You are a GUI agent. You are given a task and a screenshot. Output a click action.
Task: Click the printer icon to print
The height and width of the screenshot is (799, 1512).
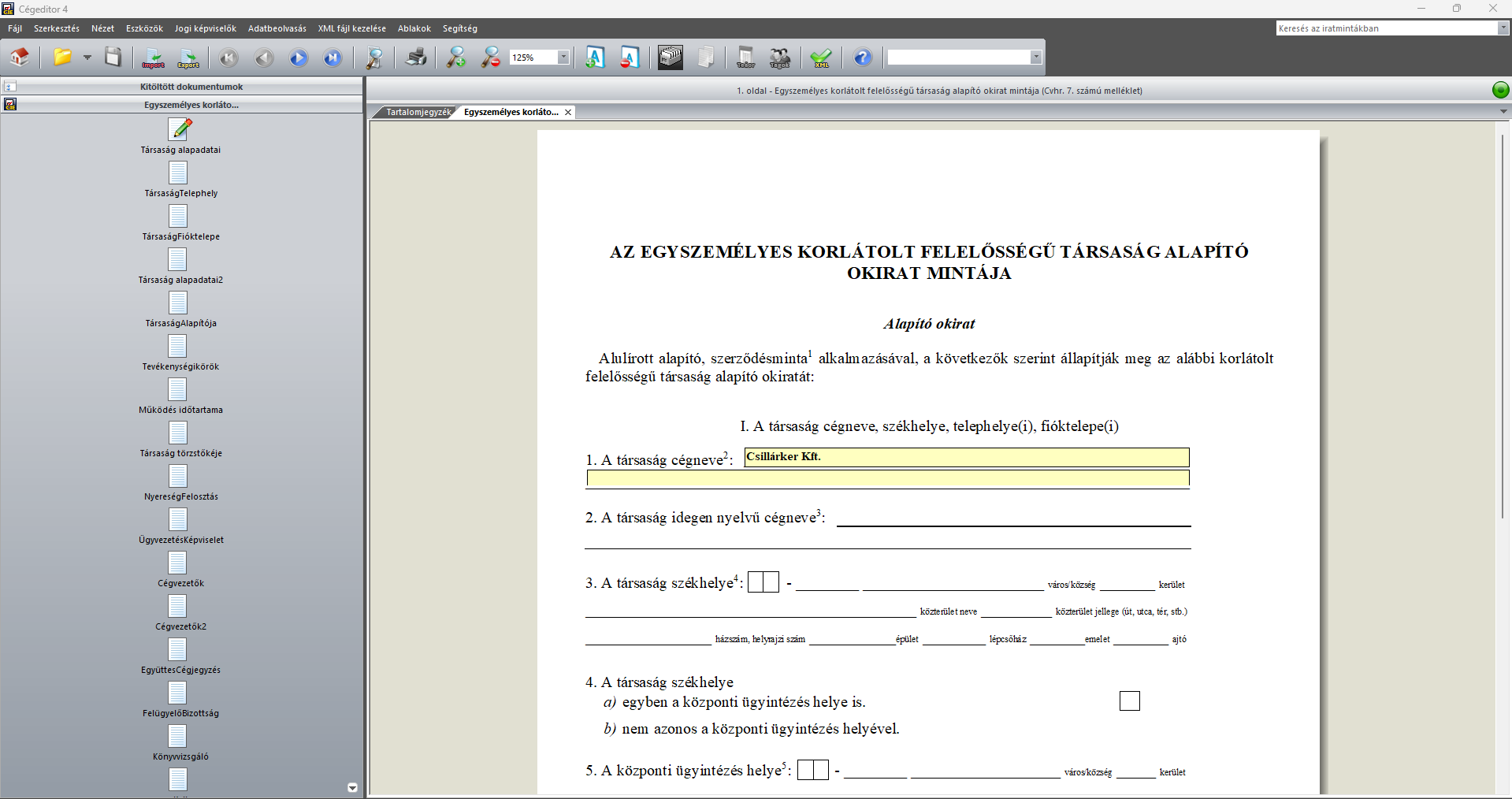(x=416, y=58)
